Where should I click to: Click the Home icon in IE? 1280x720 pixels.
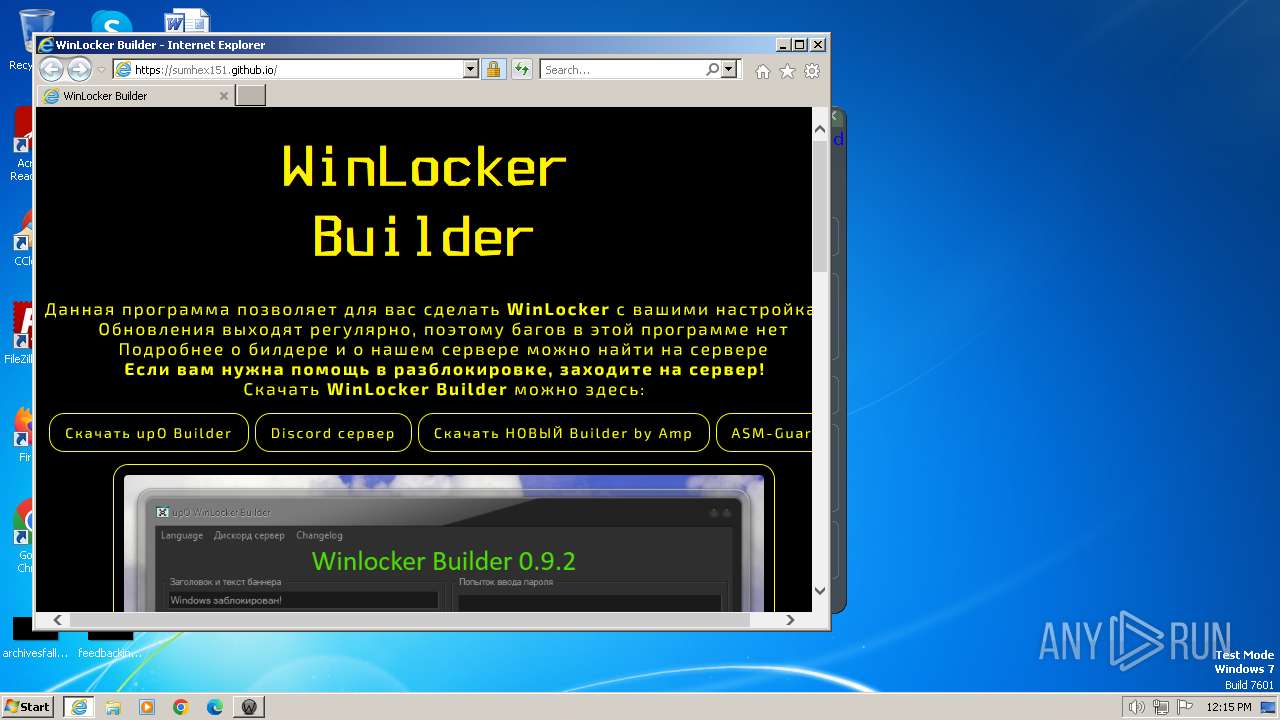click(x=763, y=71)
